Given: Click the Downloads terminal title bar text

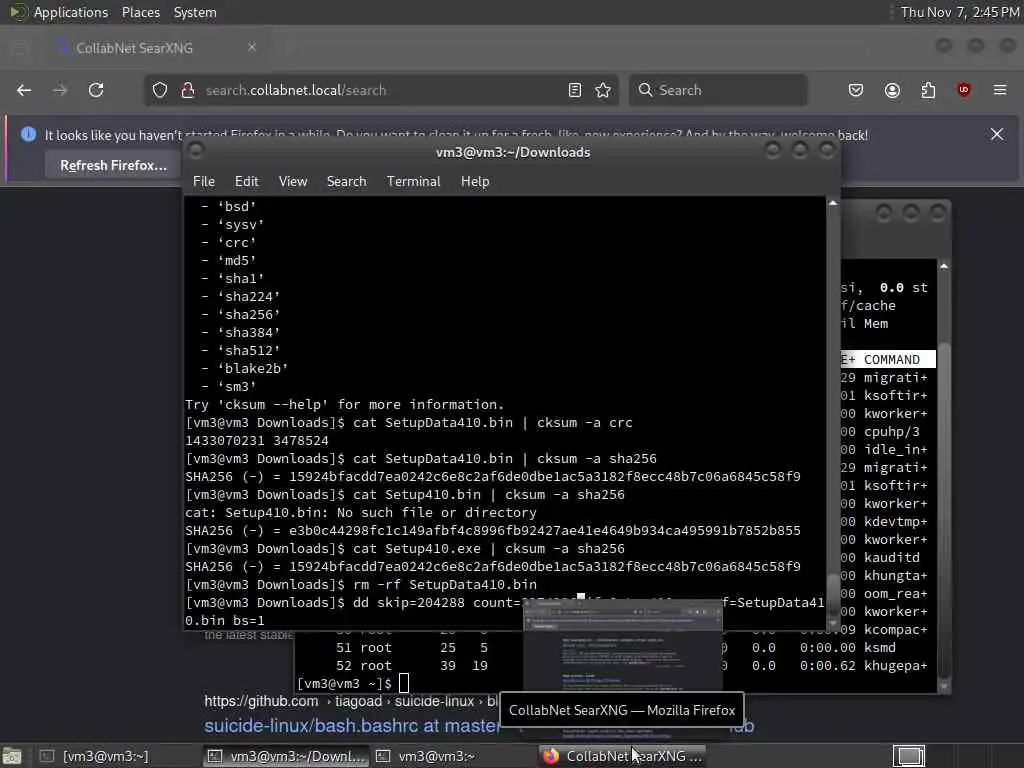Looking at the screenshot, I should tap(513, 152).
